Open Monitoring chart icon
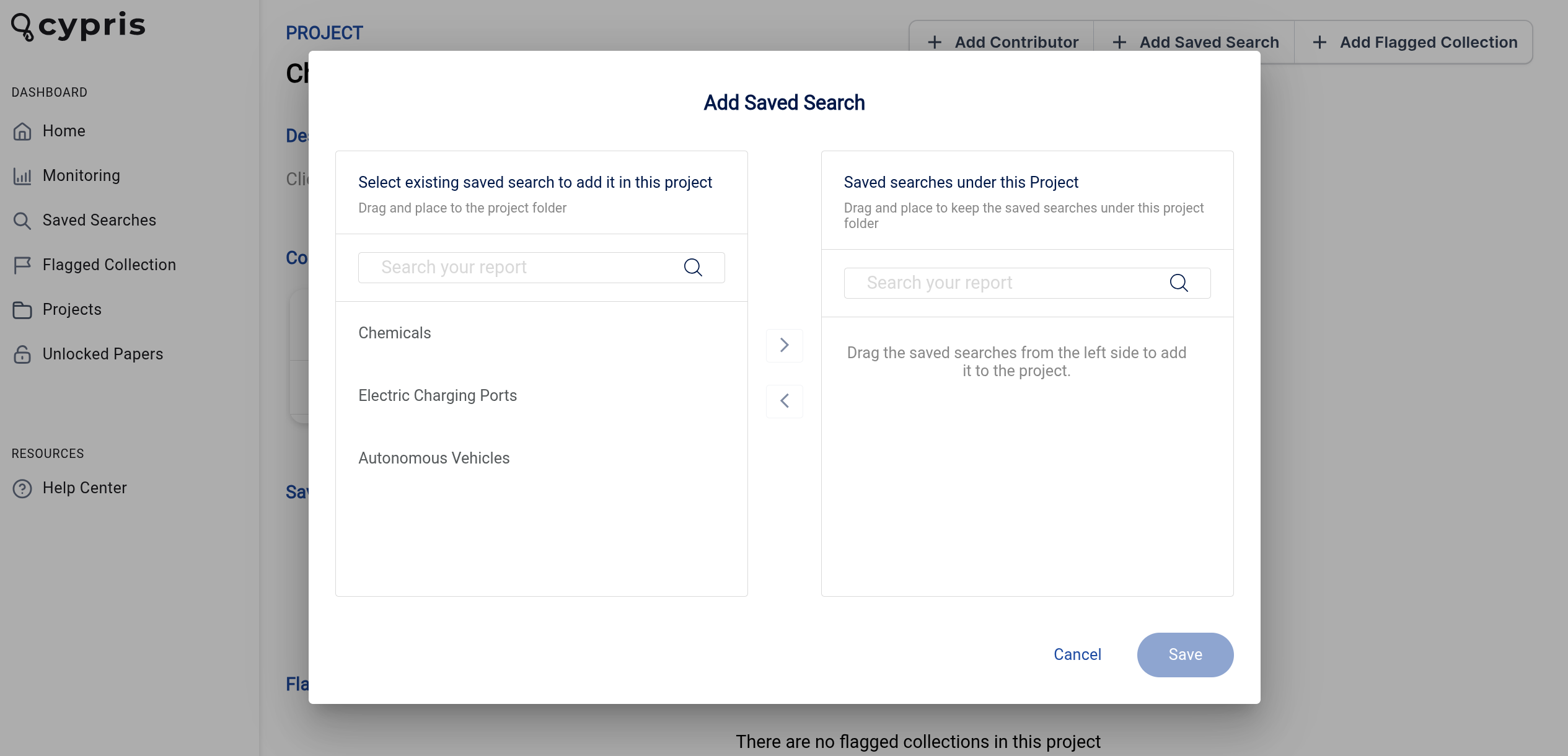Viewport: 1568px width, 756px height. (22, 176)
